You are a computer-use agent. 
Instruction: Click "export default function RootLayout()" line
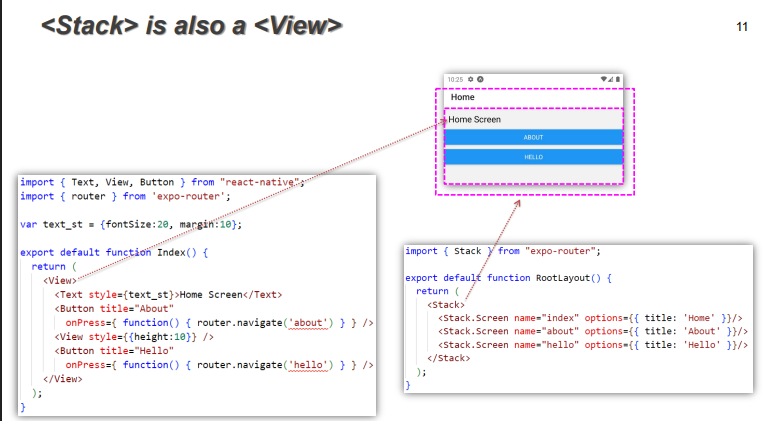[x=508, y=278]
